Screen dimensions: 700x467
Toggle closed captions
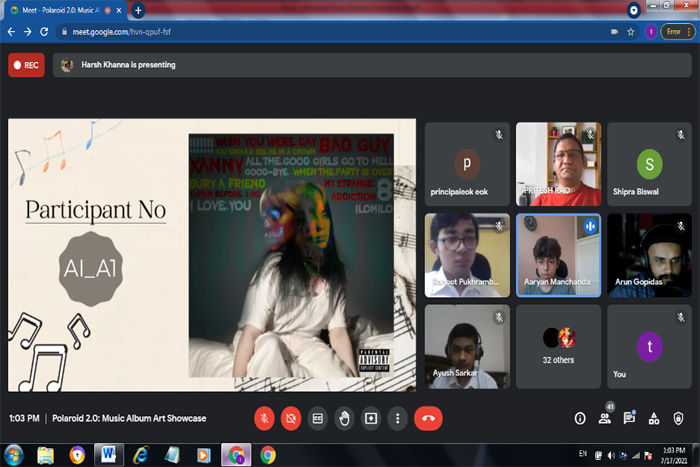(317, 418)
